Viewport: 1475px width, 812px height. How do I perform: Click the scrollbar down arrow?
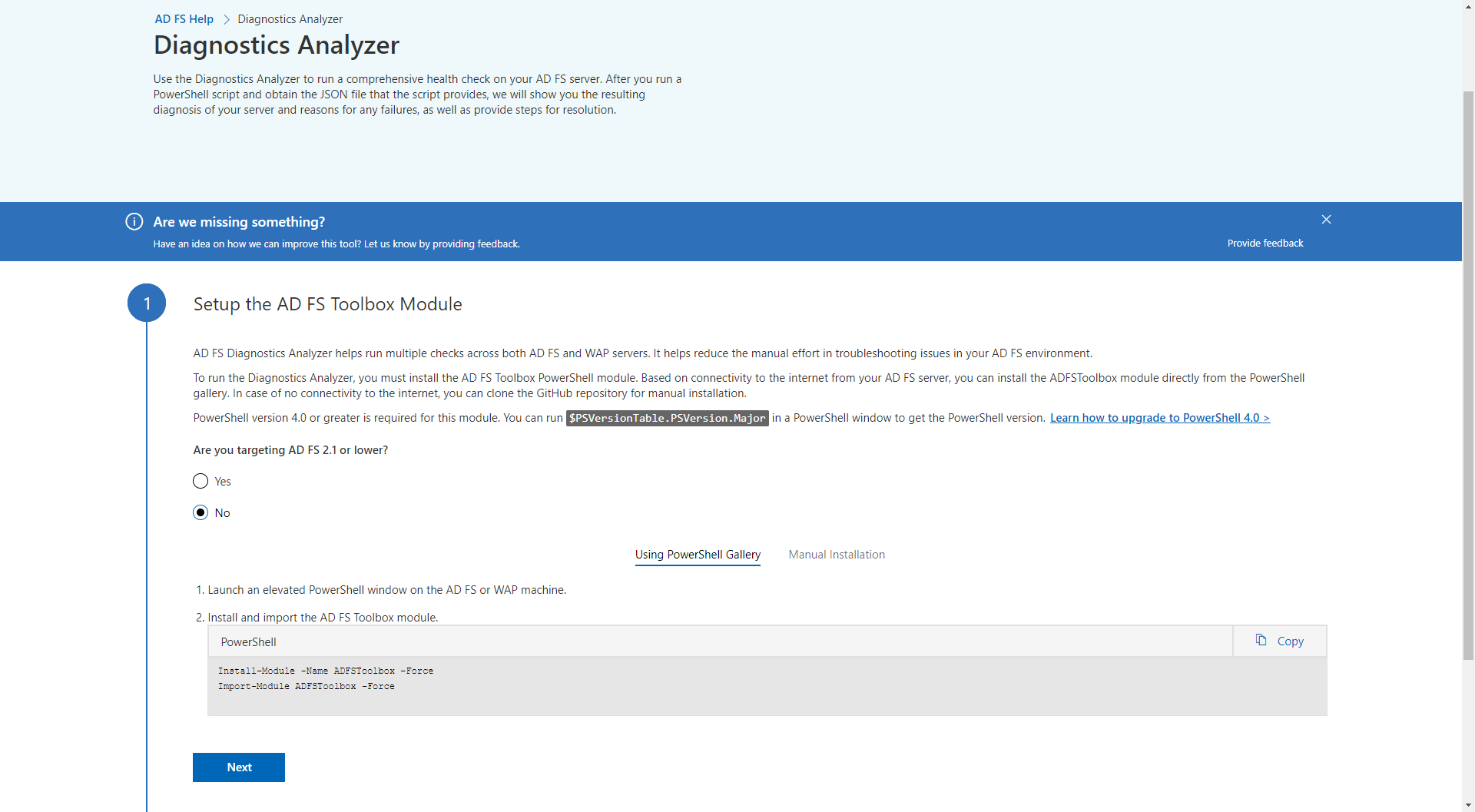click(x=1467, y=804)
